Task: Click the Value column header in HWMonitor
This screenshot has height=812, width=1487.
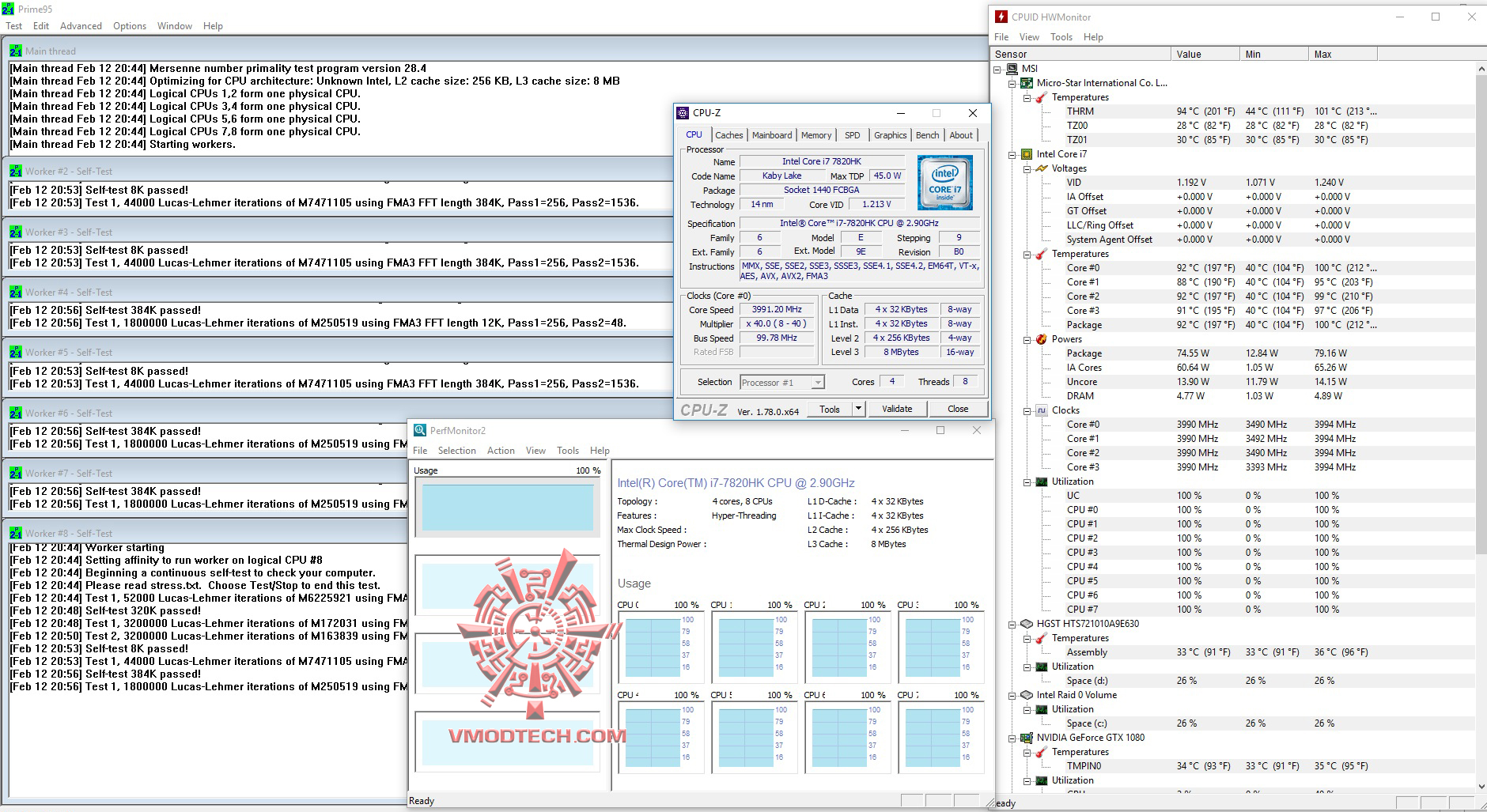Action: [1205, 55]
